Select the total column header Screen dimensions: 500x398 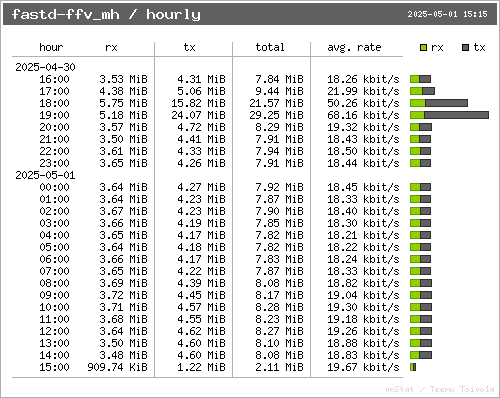[270, 47]
